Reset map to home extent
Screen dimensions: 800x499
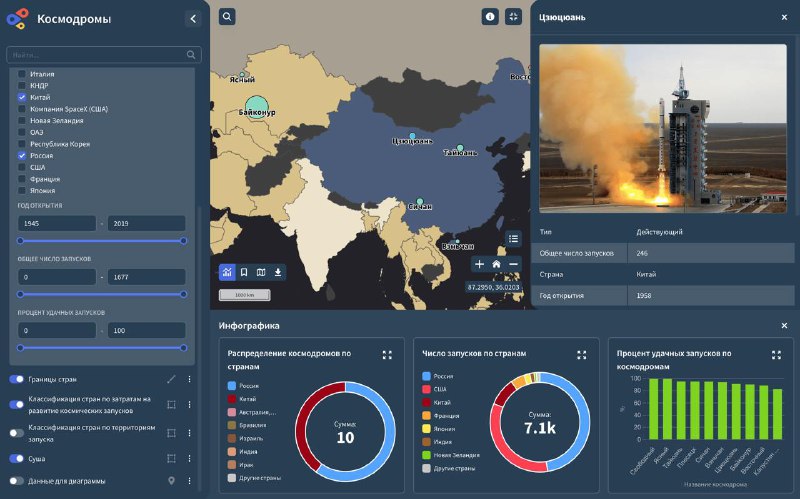point(496,264)
